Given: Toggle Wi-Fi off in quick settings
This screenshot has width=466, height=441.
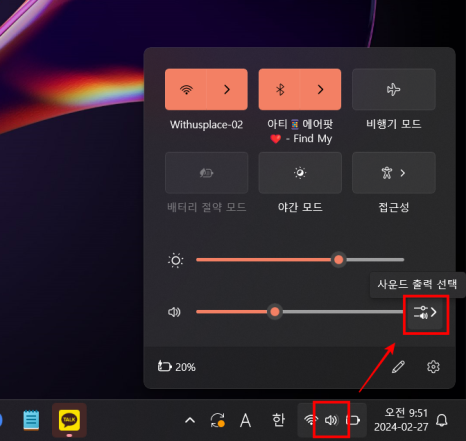Looking at the screenshot, I should (x=186, y=89).
